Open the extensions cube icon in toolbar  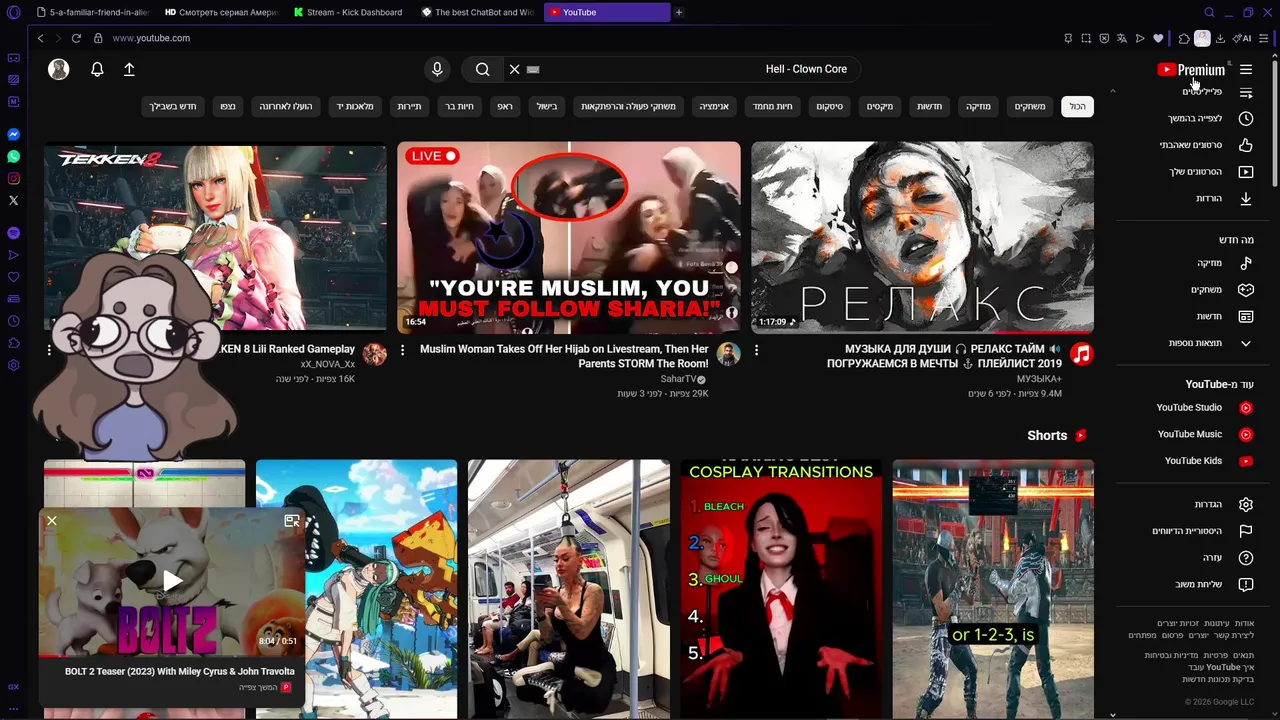(x=1184, y=38)
